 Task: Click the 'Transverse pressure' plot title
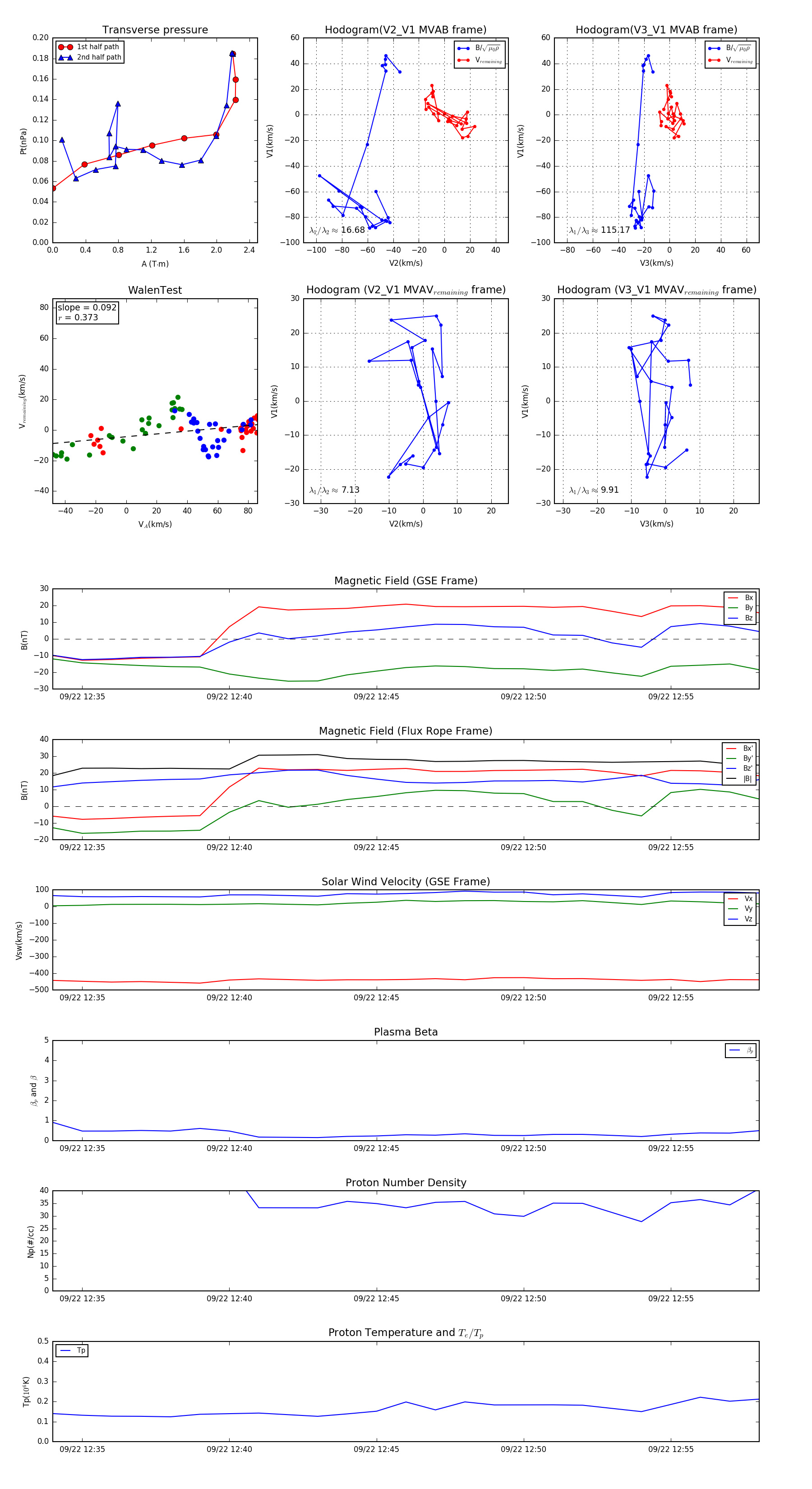[x=155, y=30]
